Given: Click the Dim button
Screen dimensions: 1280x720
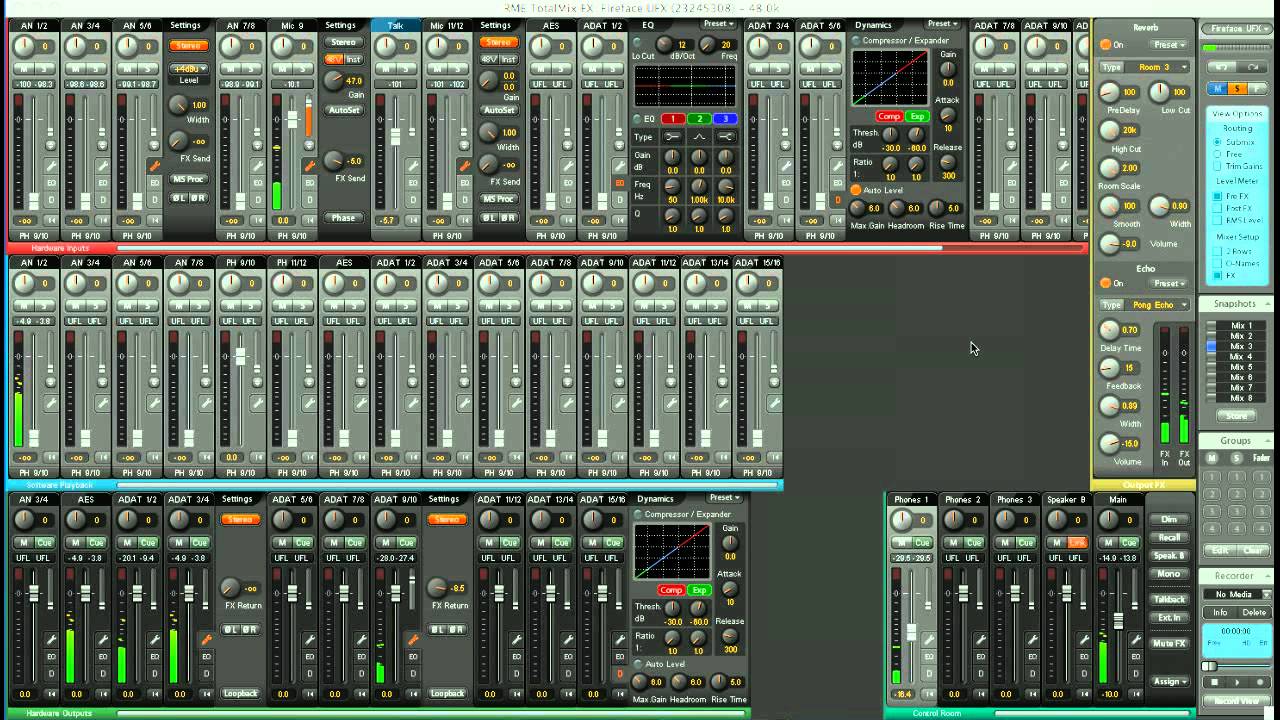Looking at the screenshot, I should tap(1169, 519).
